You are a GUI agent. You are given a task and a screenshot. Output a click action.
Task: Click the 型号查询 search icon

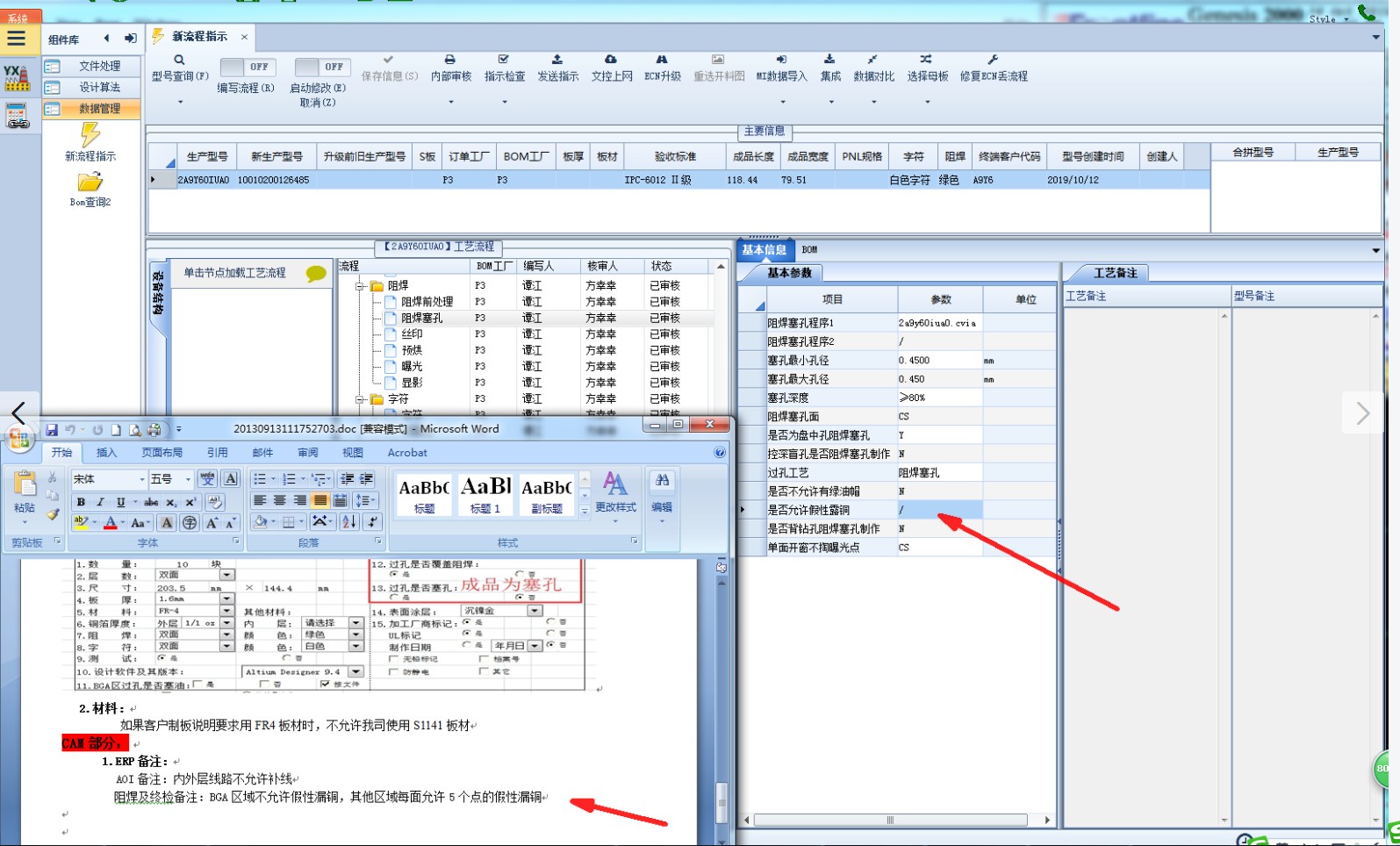coord(179,60)
